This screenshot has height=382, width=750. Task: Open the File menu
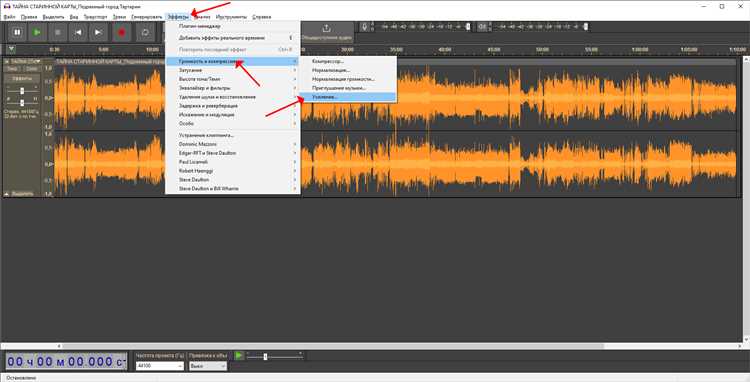[9, 17]
